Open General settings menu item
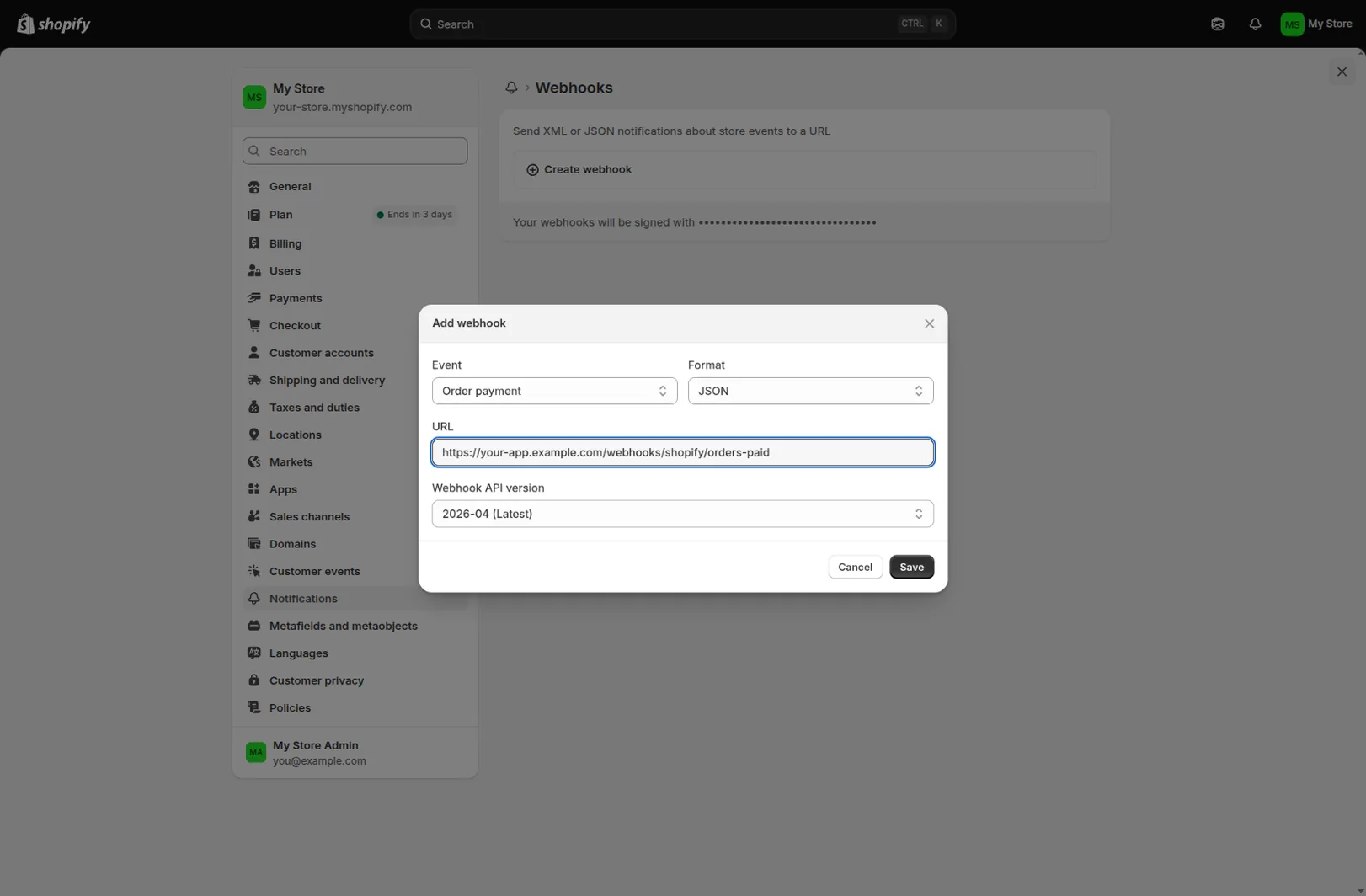The image size is (1366, 896). click(x=355, y=187)
